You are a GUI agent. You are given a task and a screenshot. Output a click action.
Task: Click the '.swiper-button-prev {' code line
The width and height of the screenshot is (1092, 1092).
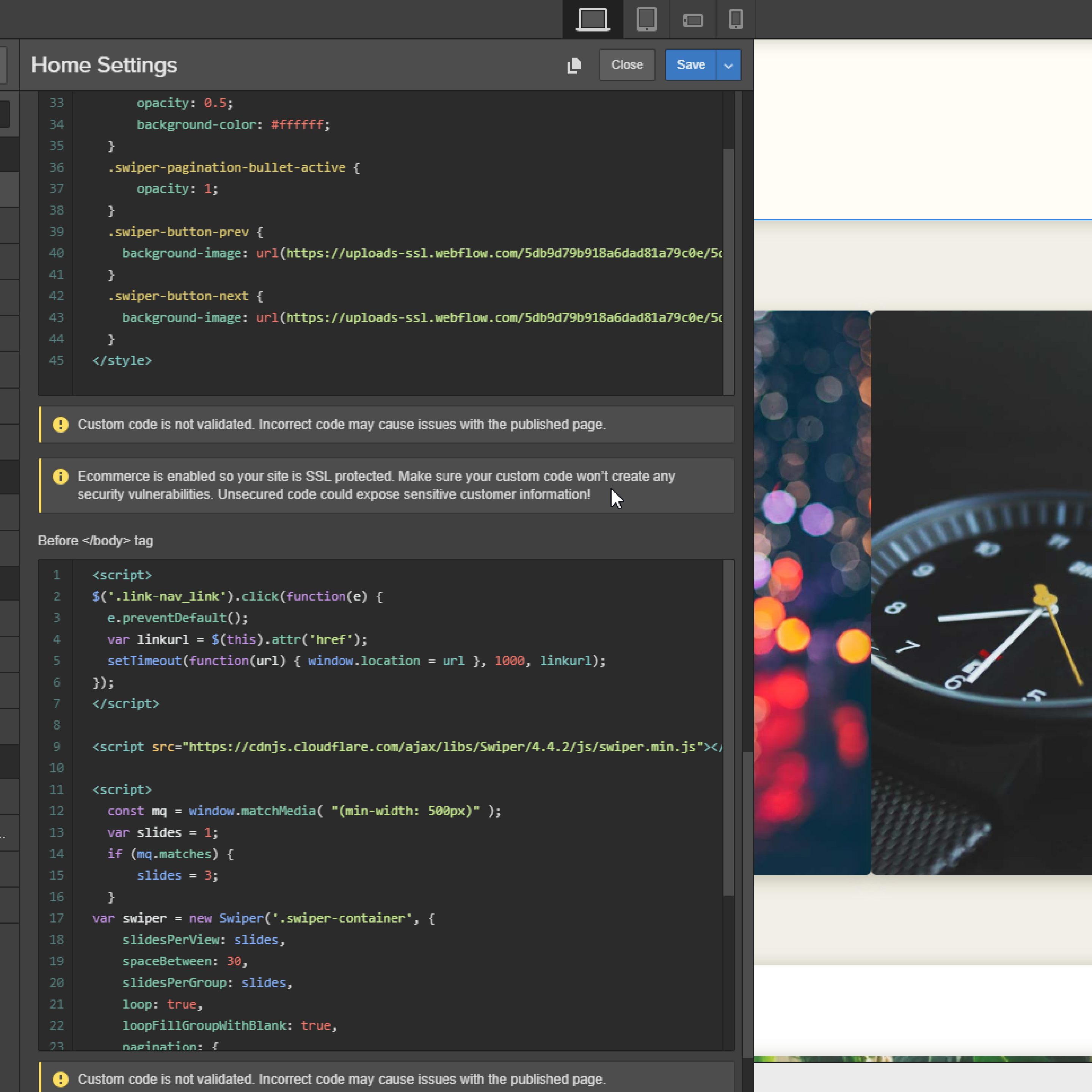[185, 232]
